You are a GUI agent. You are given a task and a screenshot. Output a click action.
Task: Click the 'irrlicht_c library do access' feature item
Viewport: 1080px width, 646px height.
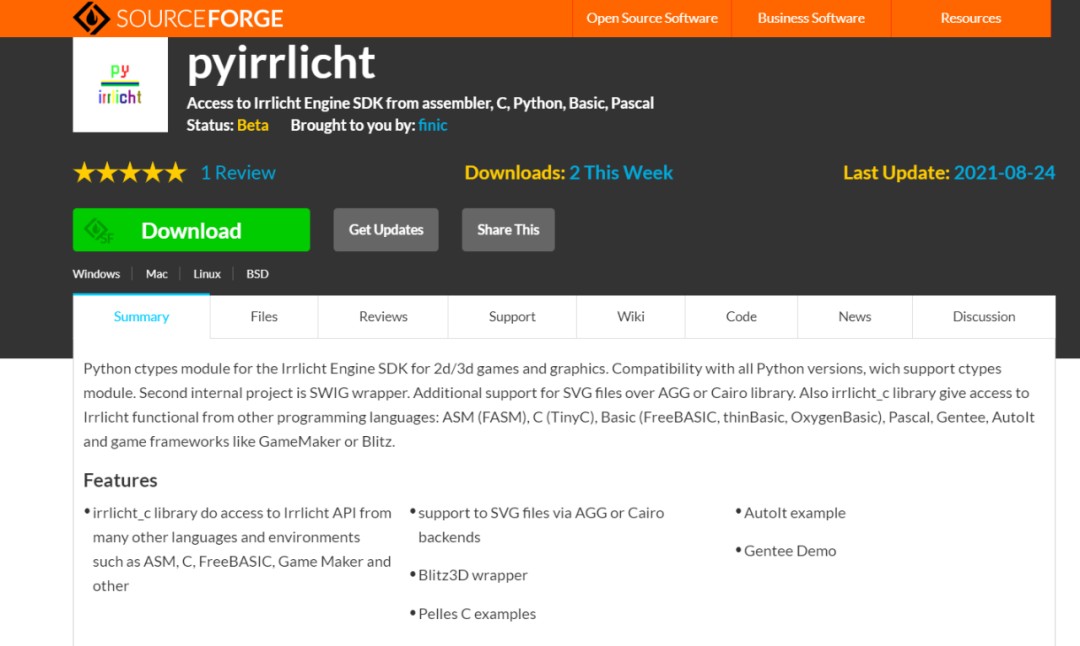[x=242, y=550]
